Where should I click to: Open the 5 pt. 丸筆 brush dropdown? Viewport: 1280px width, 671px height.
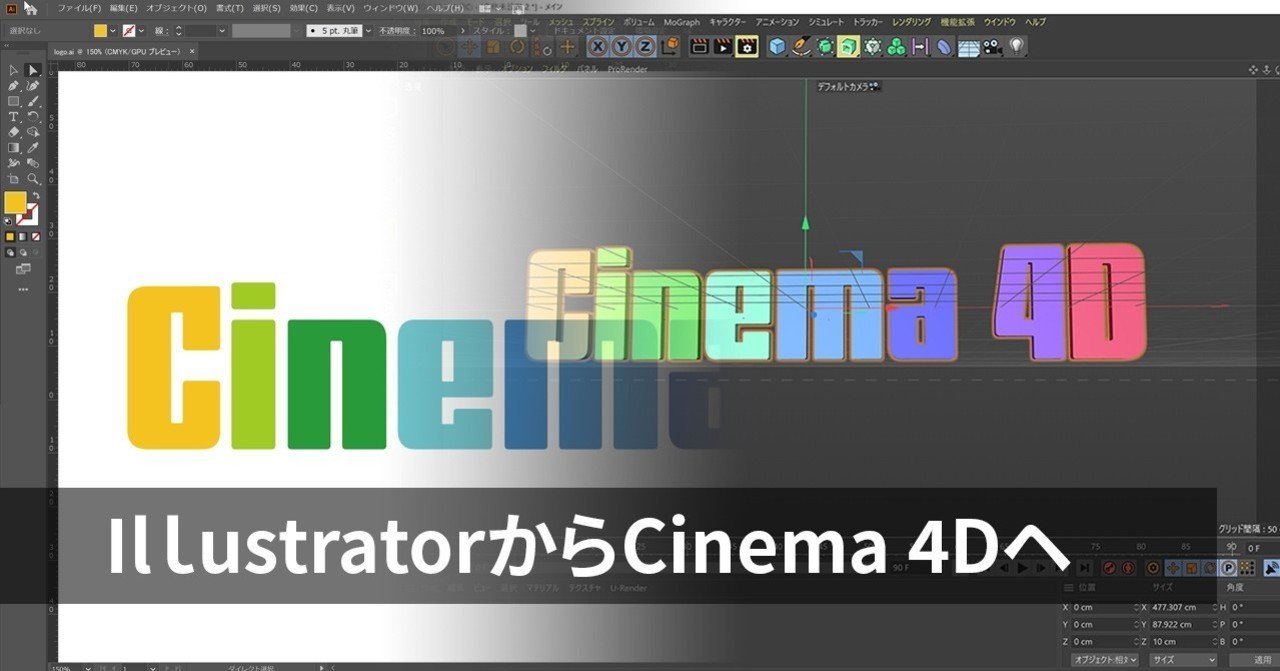coord(369,31)
